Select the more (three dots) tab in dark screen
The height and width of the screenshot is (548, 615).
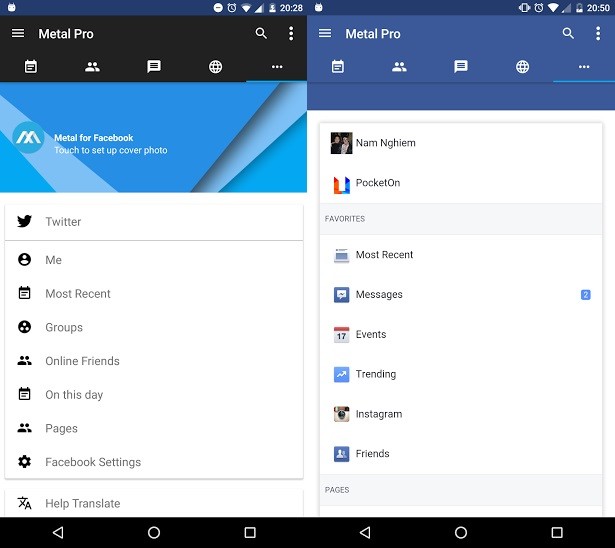click(277, 67)
